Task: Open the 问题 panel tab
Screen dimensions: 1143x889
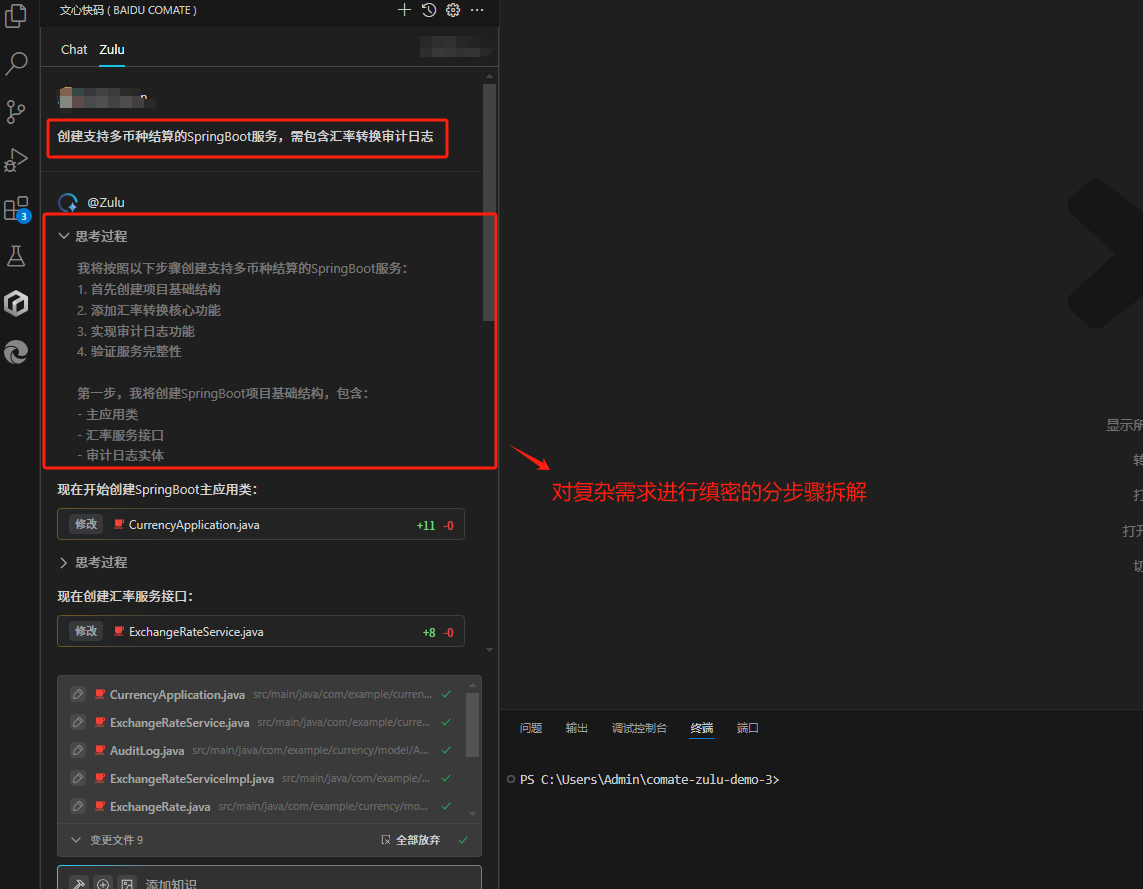Action: click(x=531, y=728)
